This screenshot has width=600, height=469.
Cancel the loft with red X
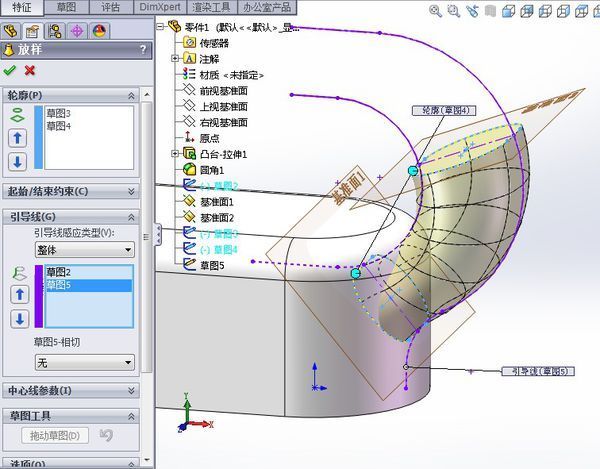coord(30,70)
